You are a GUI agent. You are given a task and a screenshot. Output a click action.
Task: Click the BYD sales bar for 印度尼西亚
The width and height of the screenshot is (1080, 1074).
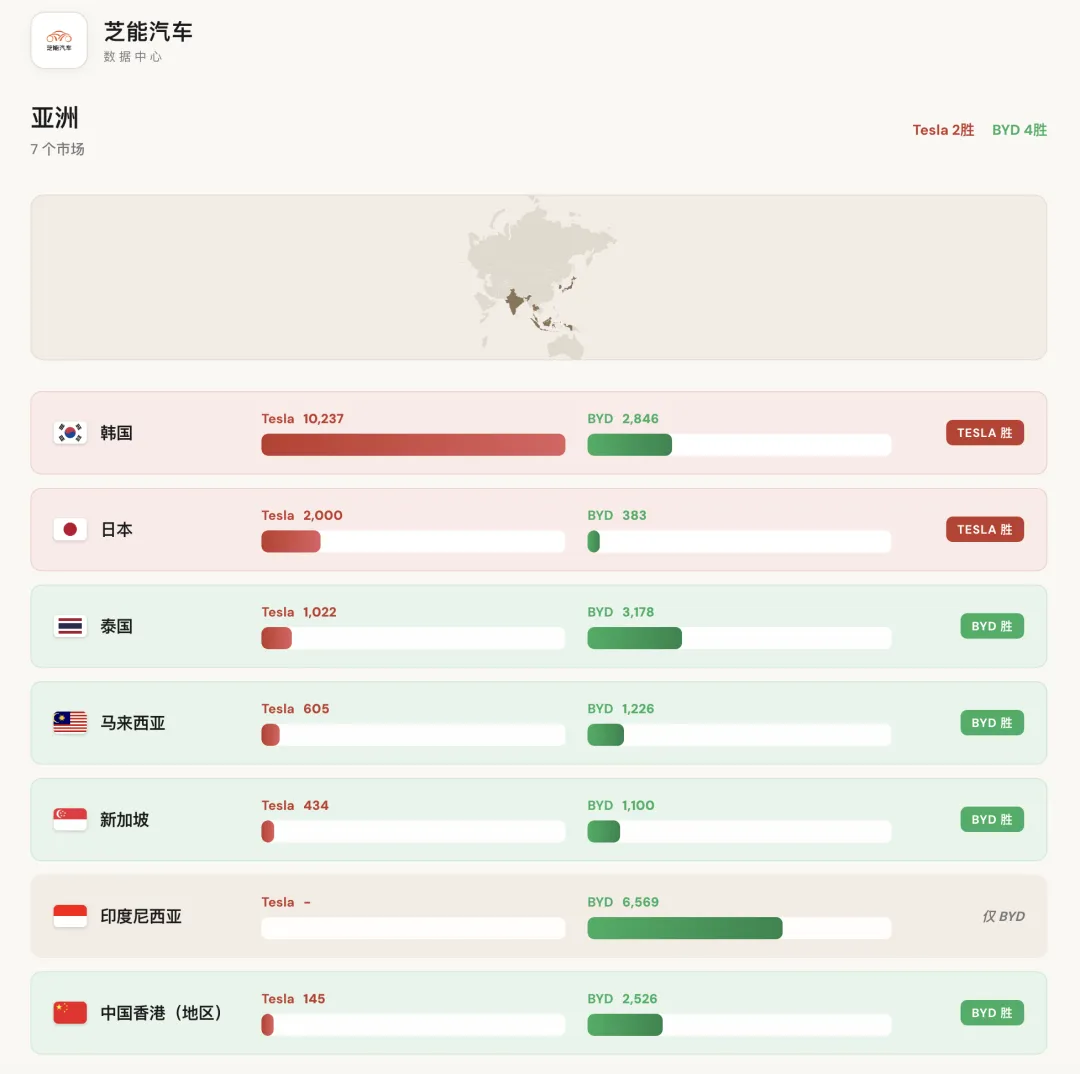685,928
